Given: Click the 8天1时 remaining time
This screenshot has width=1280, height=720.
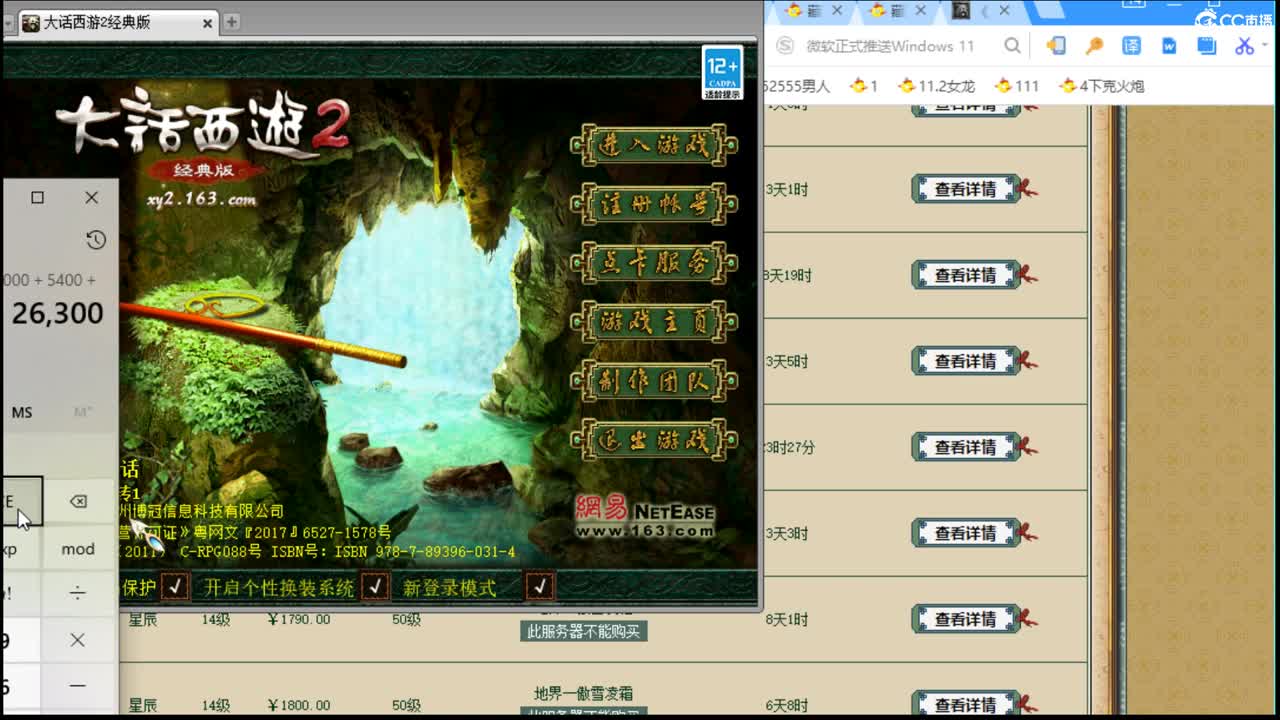Looking at the screenshot, I should (x=787, y=620).
